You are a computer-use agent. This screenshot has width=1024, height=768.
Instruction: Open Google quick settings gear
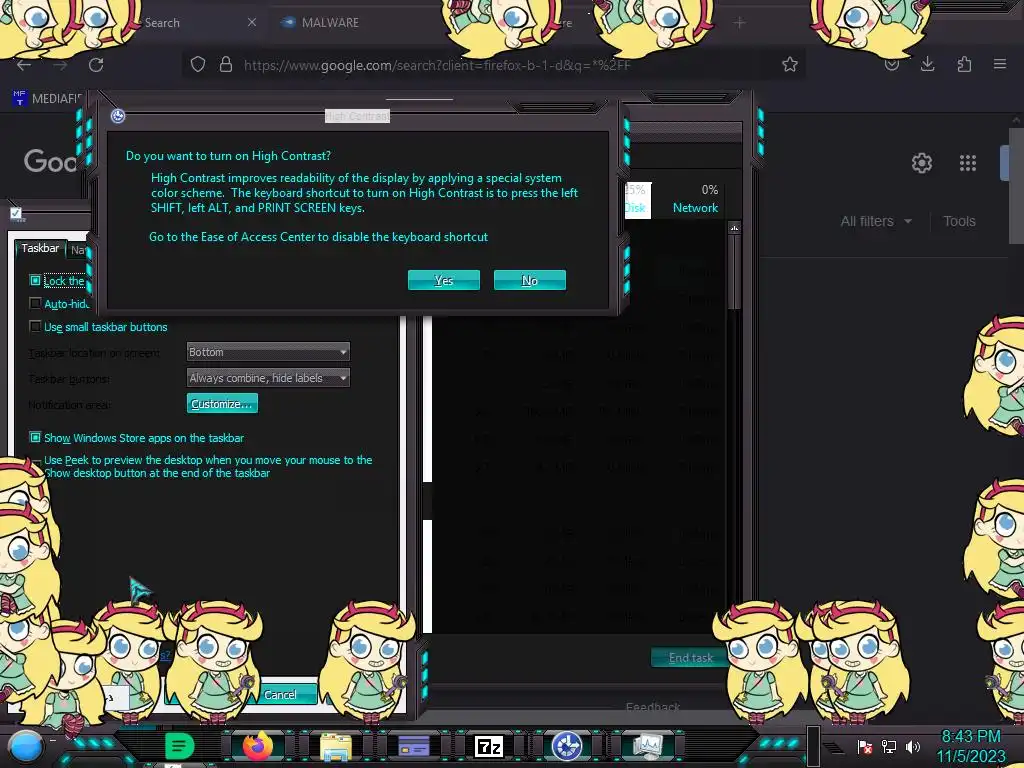point(921,163)
